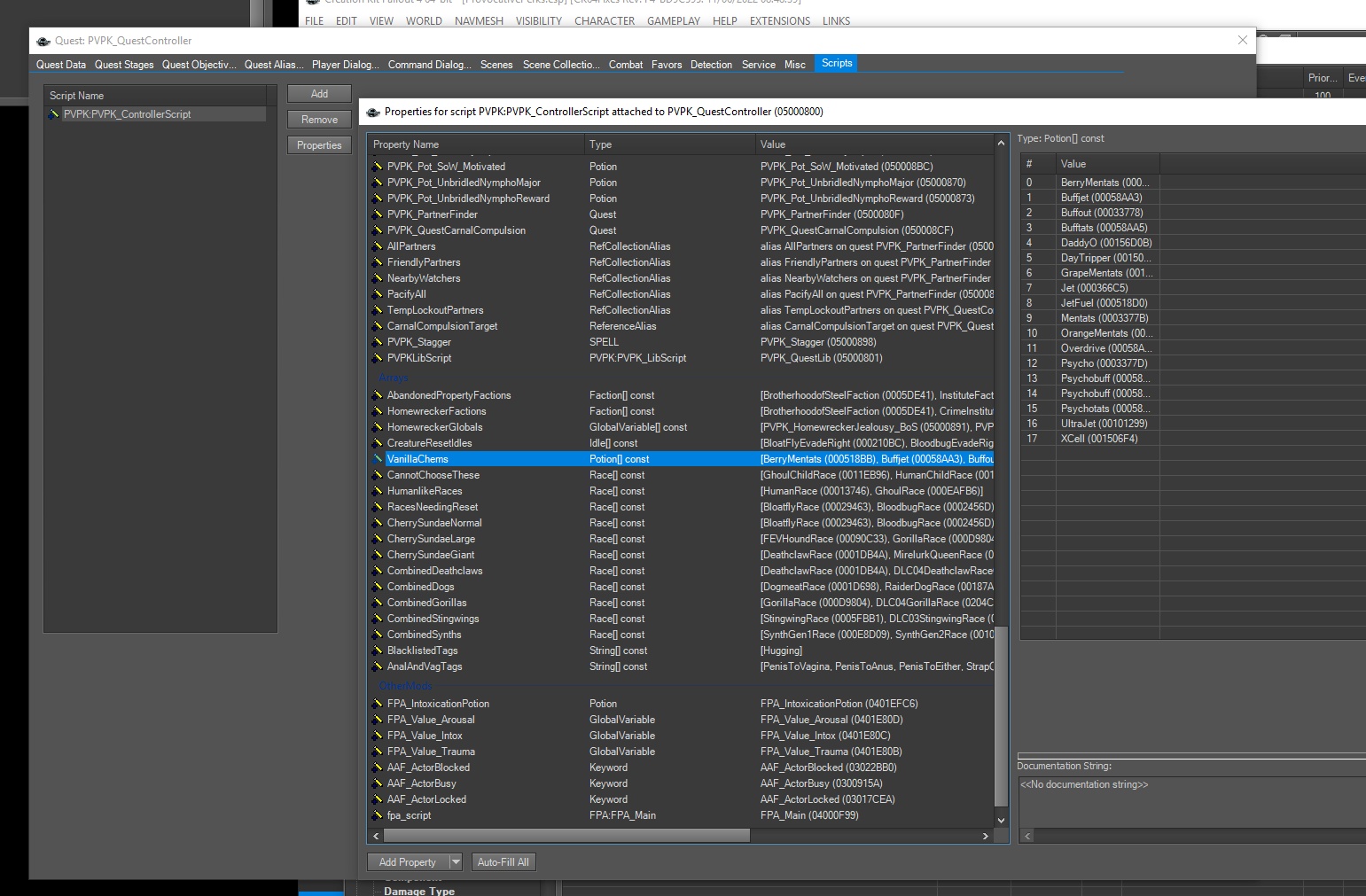The image size is (1366, 896).
Task: Select the AnalAndVagTags property row
Action: 682,666
